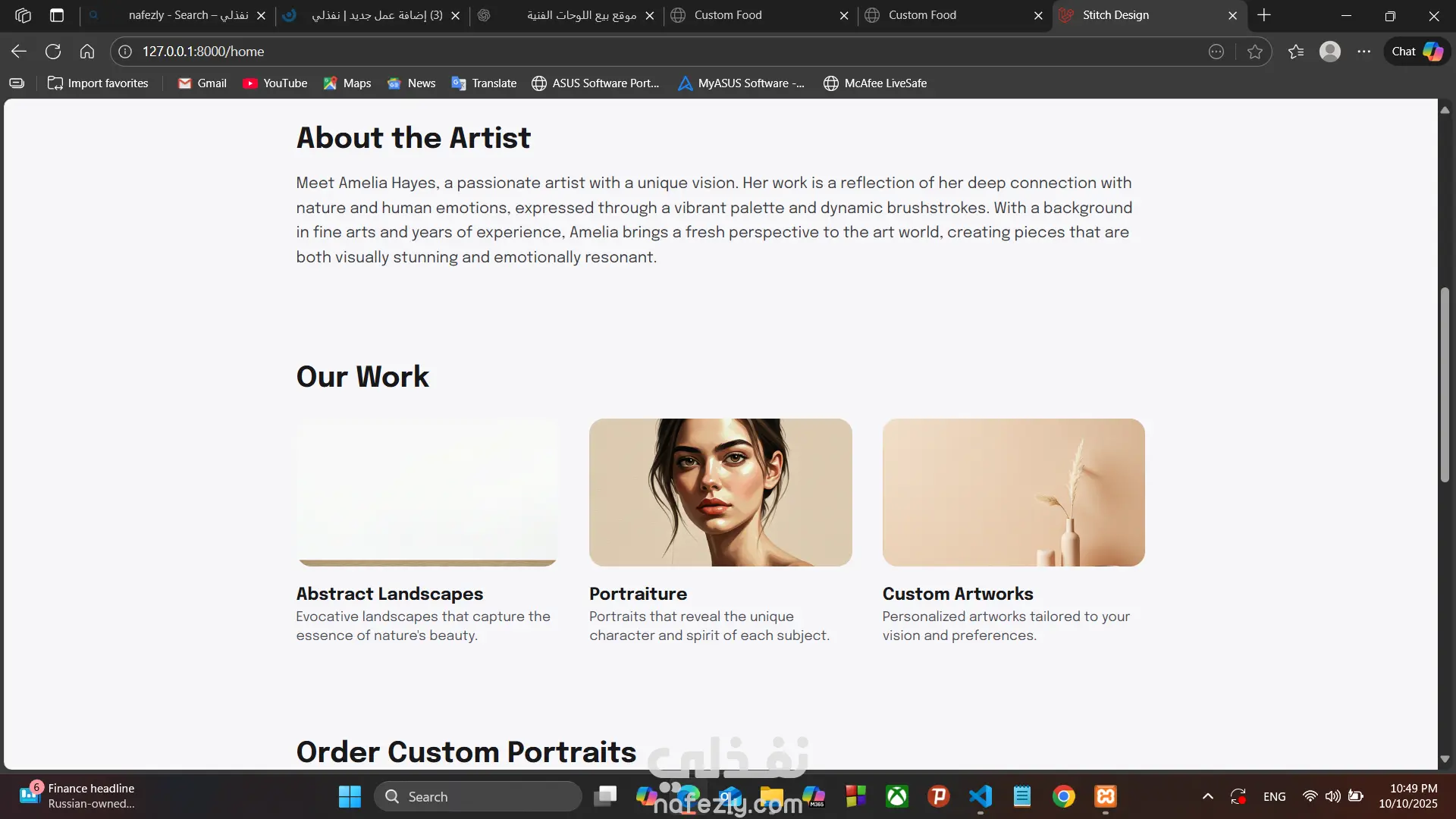Click the browser refresh icon
This screenshot has height=819, width=1456.
coord(53,52)
